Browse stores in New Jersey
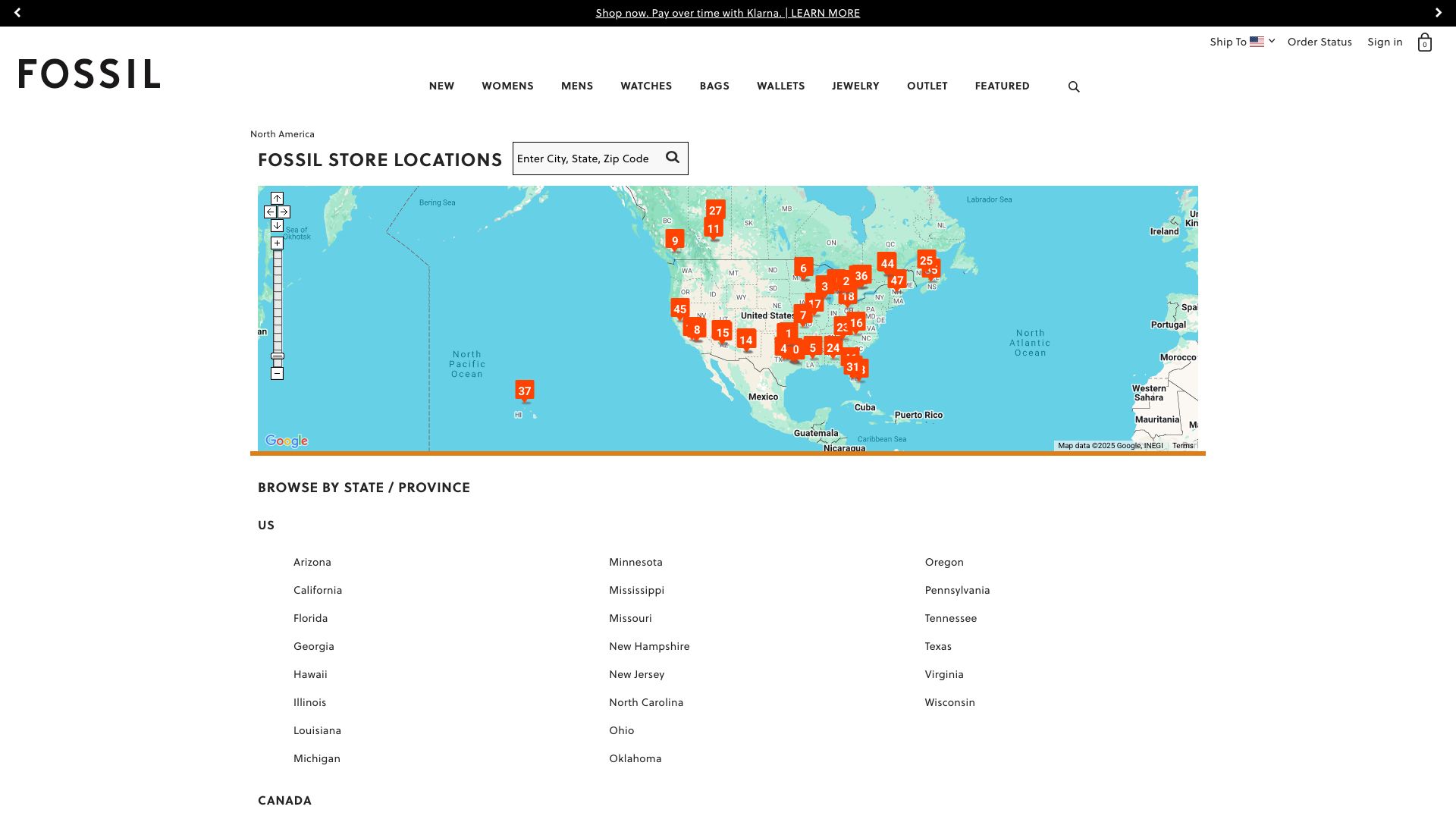The width and height of the screenshot is (1456, 819). pos(636,674)
